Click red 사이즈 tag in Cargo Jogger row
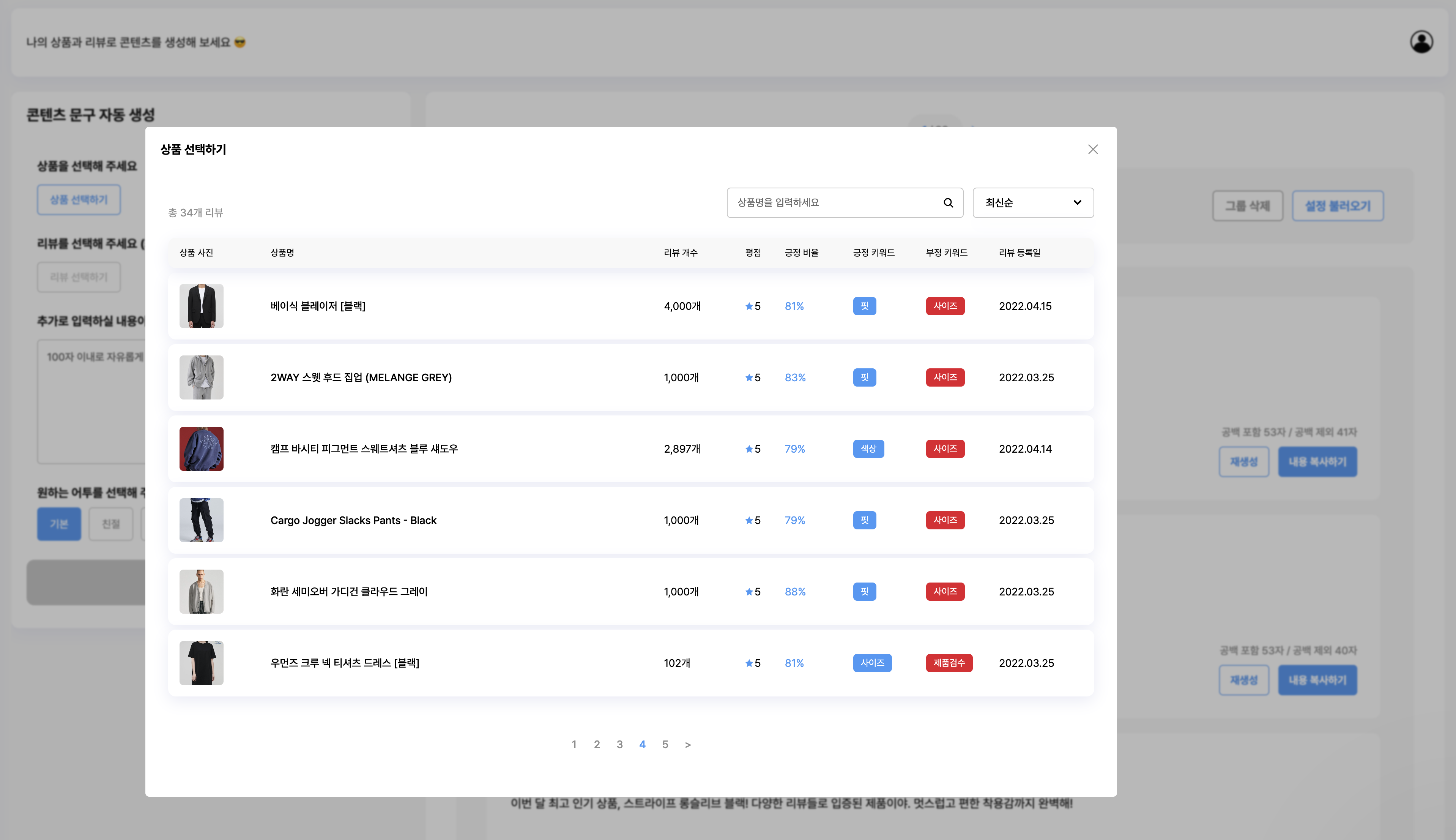Screen dimensions: 1456x840 point(945,520)
